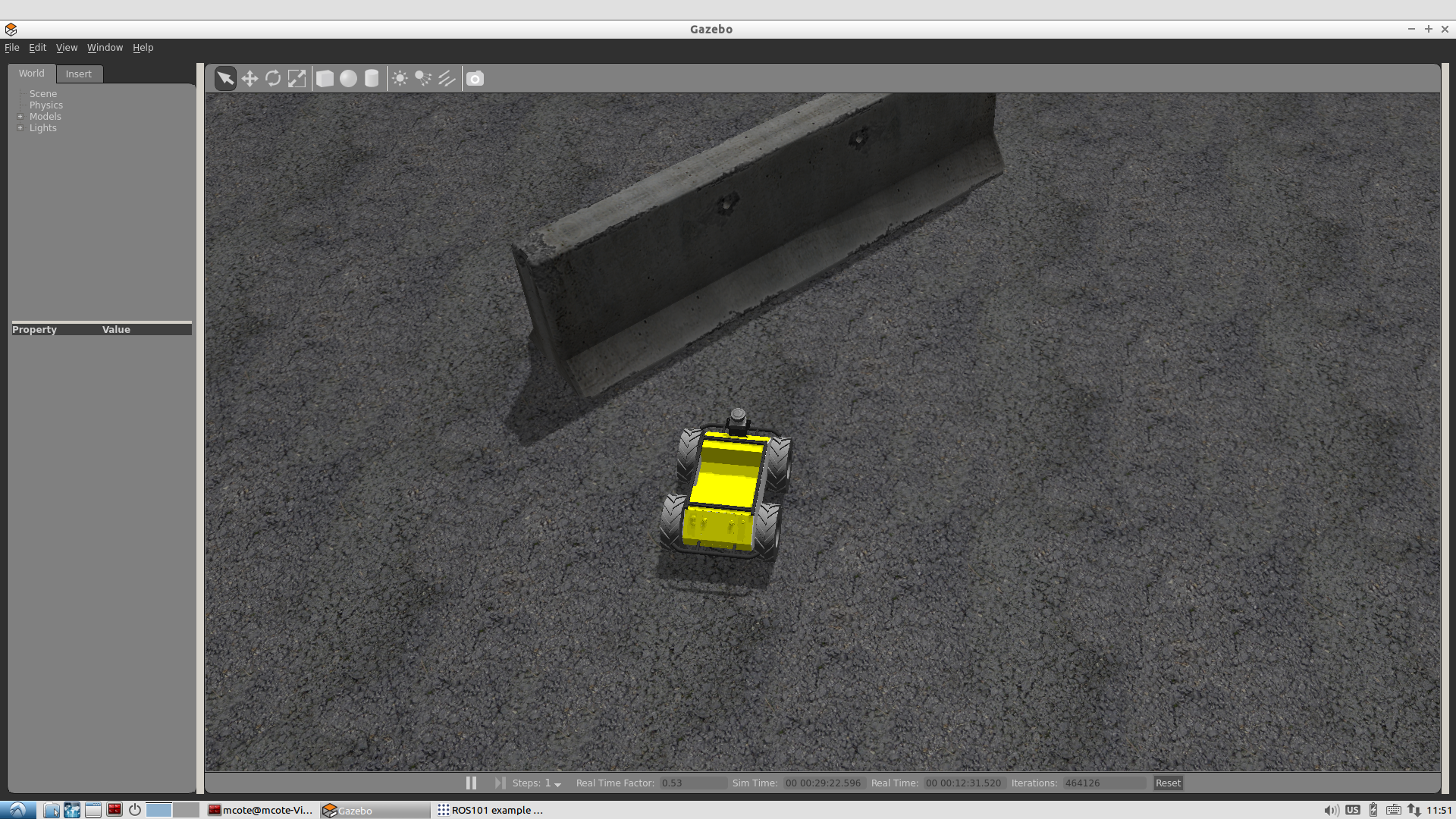Expand the Models tree node

[20, 117]
